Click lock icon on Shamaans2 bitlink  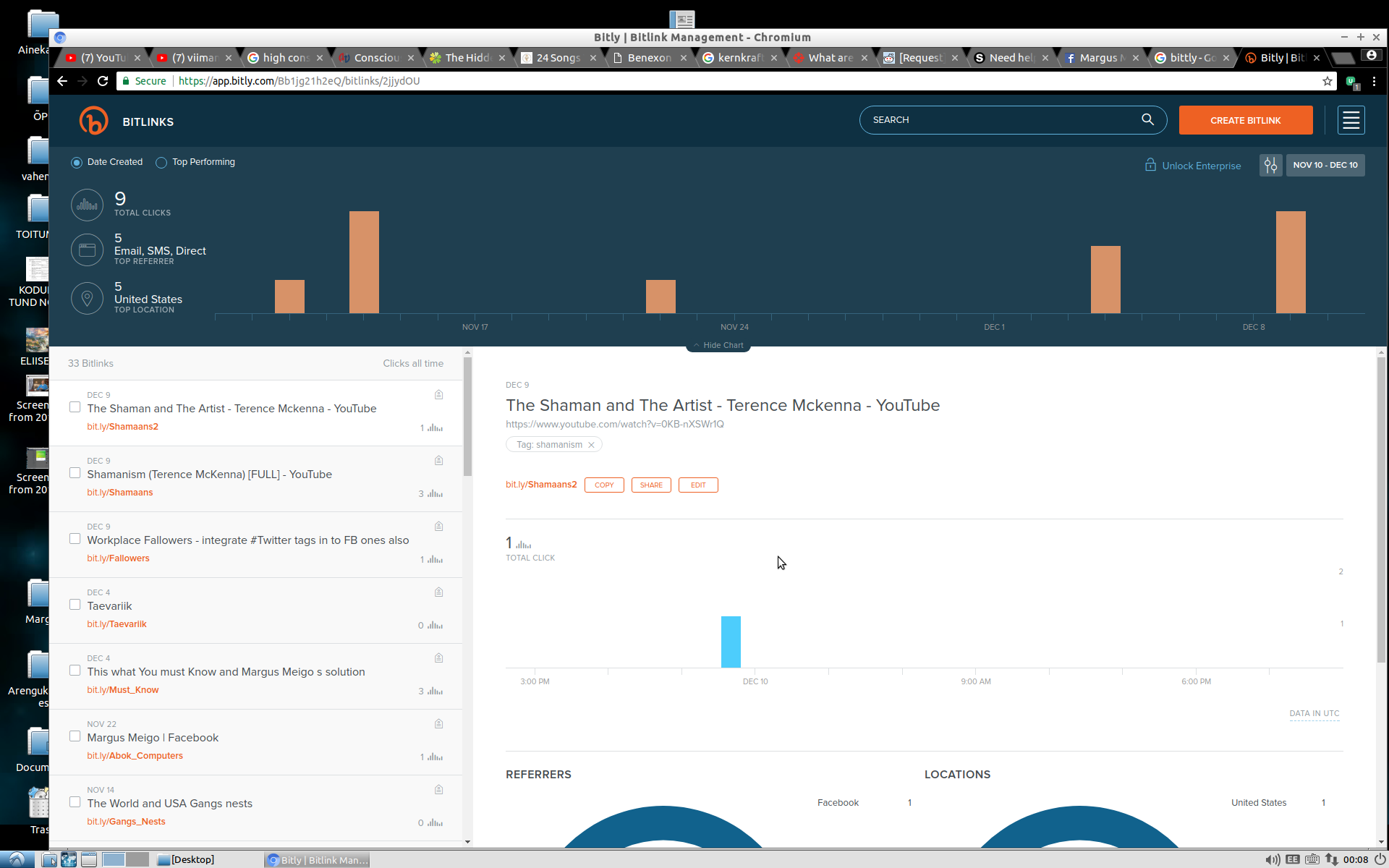click(438, 394)
